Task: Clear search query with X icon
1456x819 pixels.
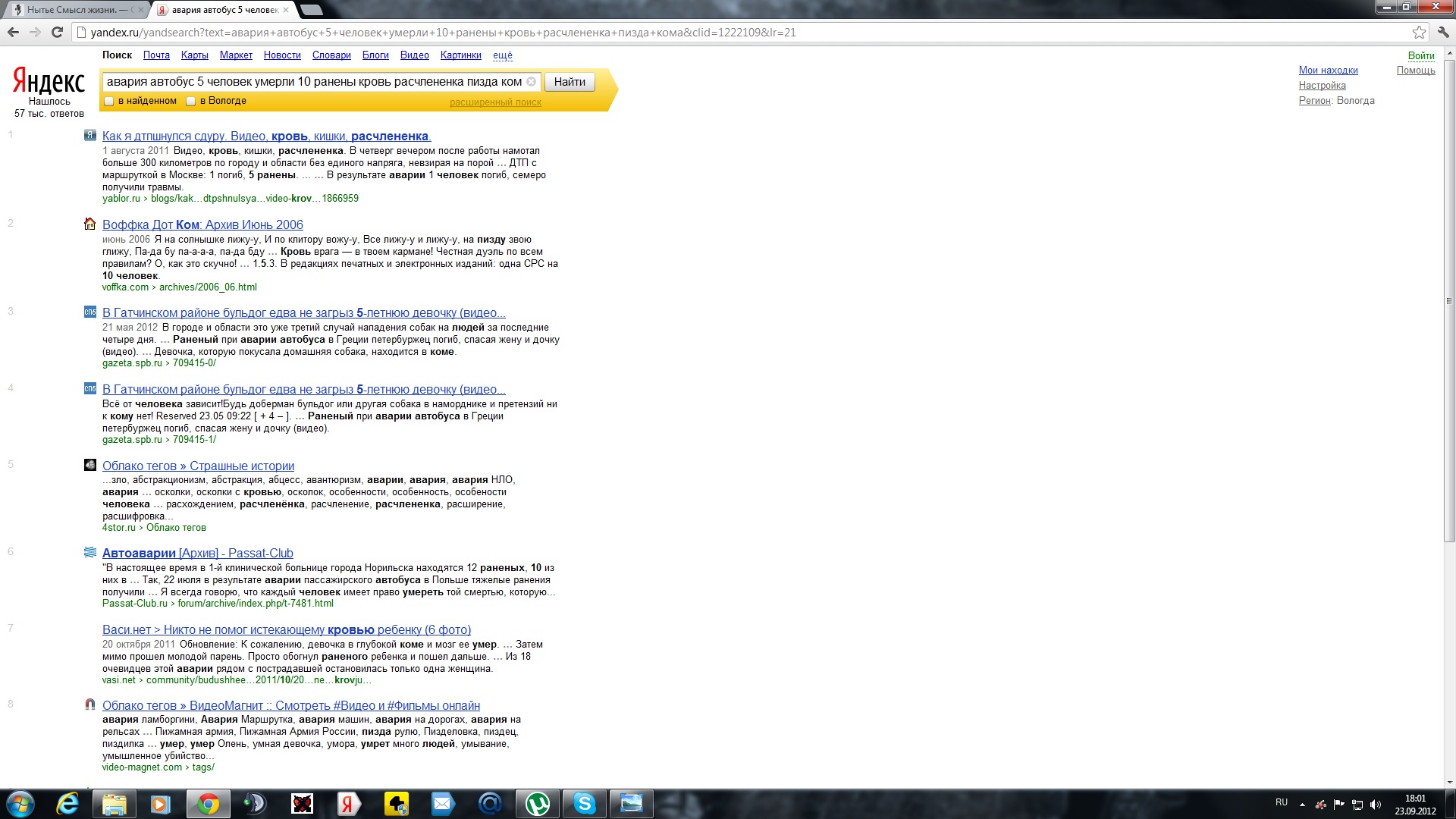Action: [532, 82]
